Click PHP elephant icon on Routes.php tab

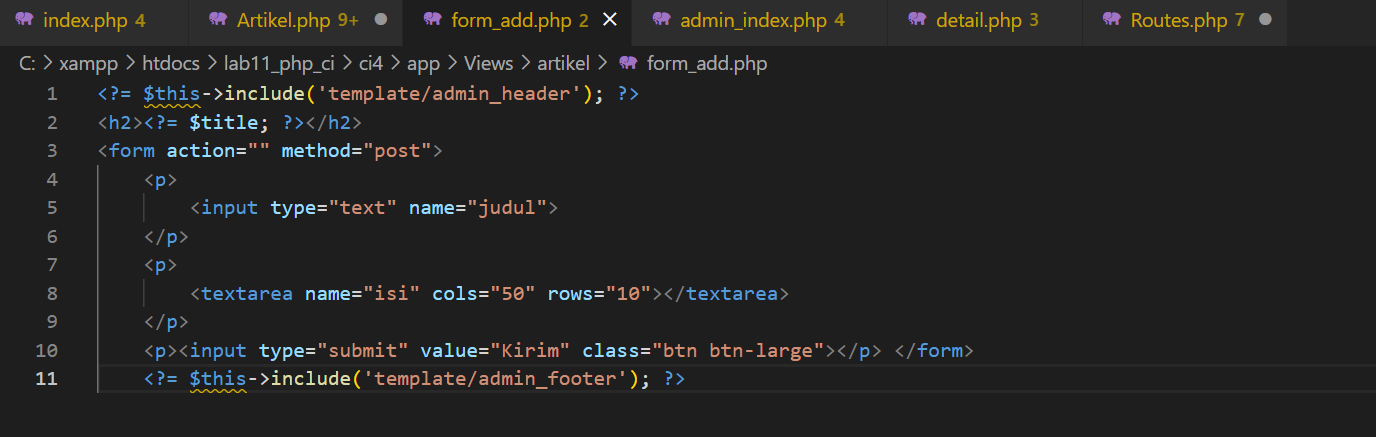1111,20
